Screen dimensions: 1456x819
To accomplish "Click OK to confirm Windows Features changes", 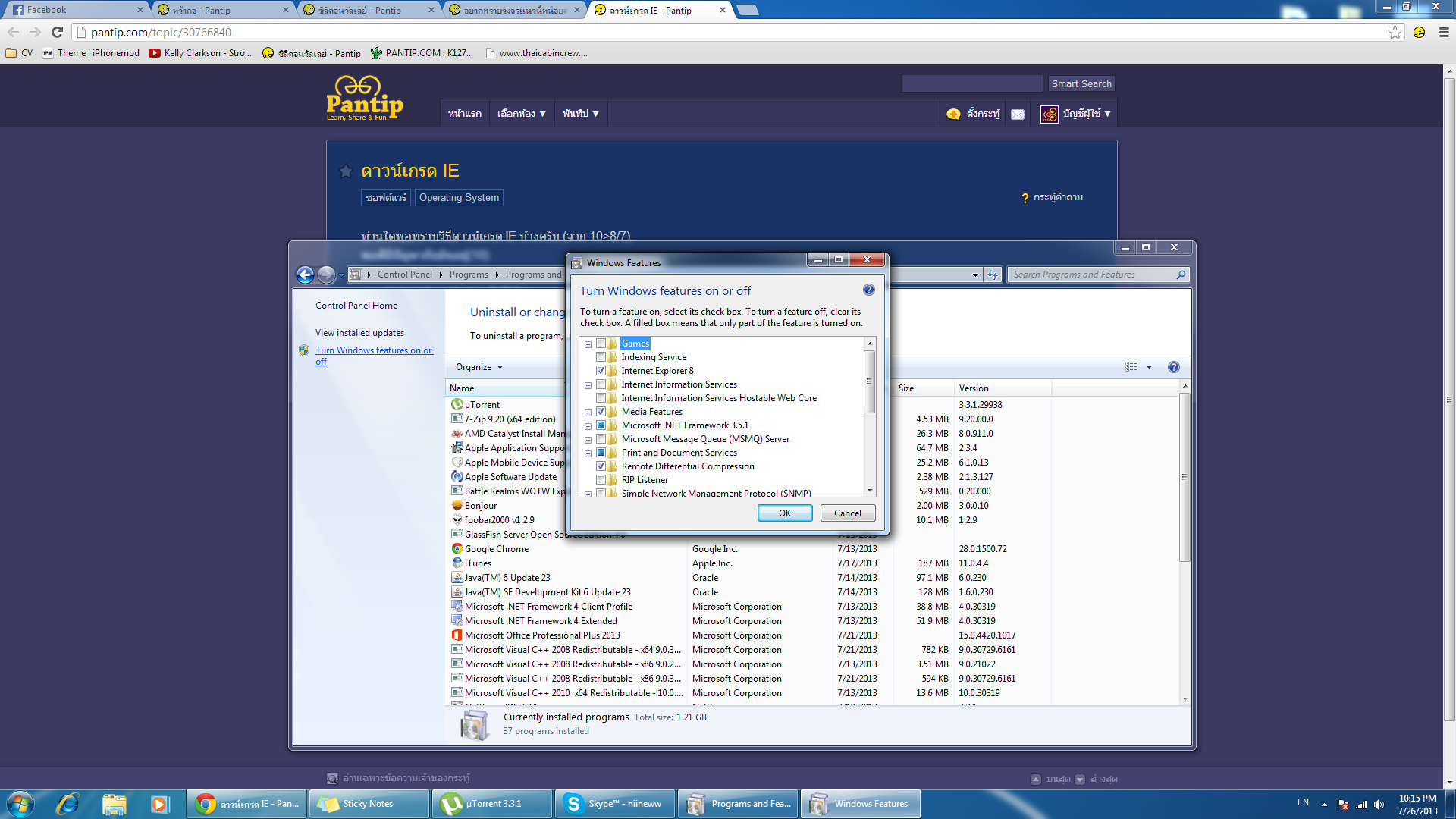I will click(785, 512).
